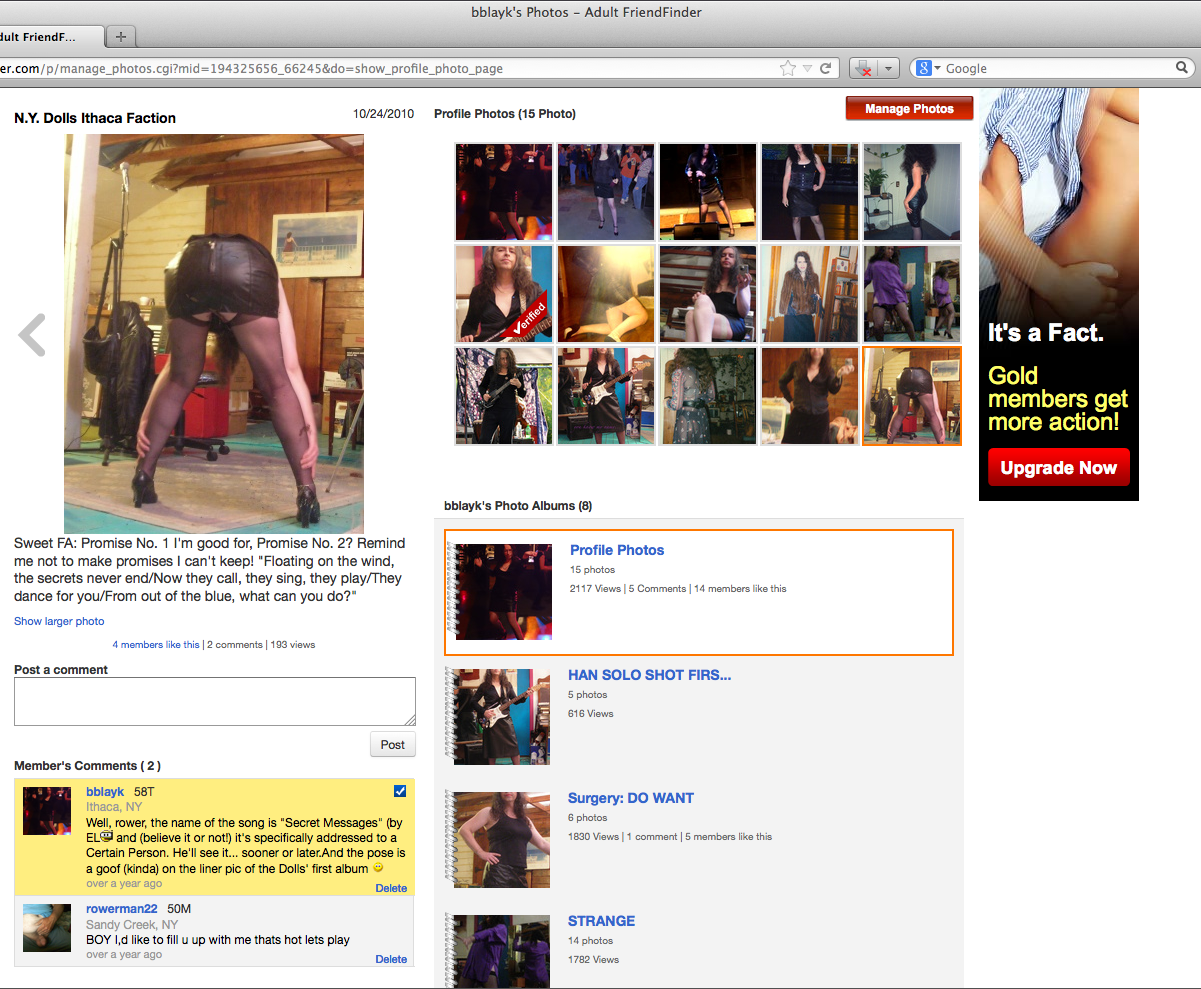
Task: Reload the page using the refresh icon
Action: (x=826, y=68)
